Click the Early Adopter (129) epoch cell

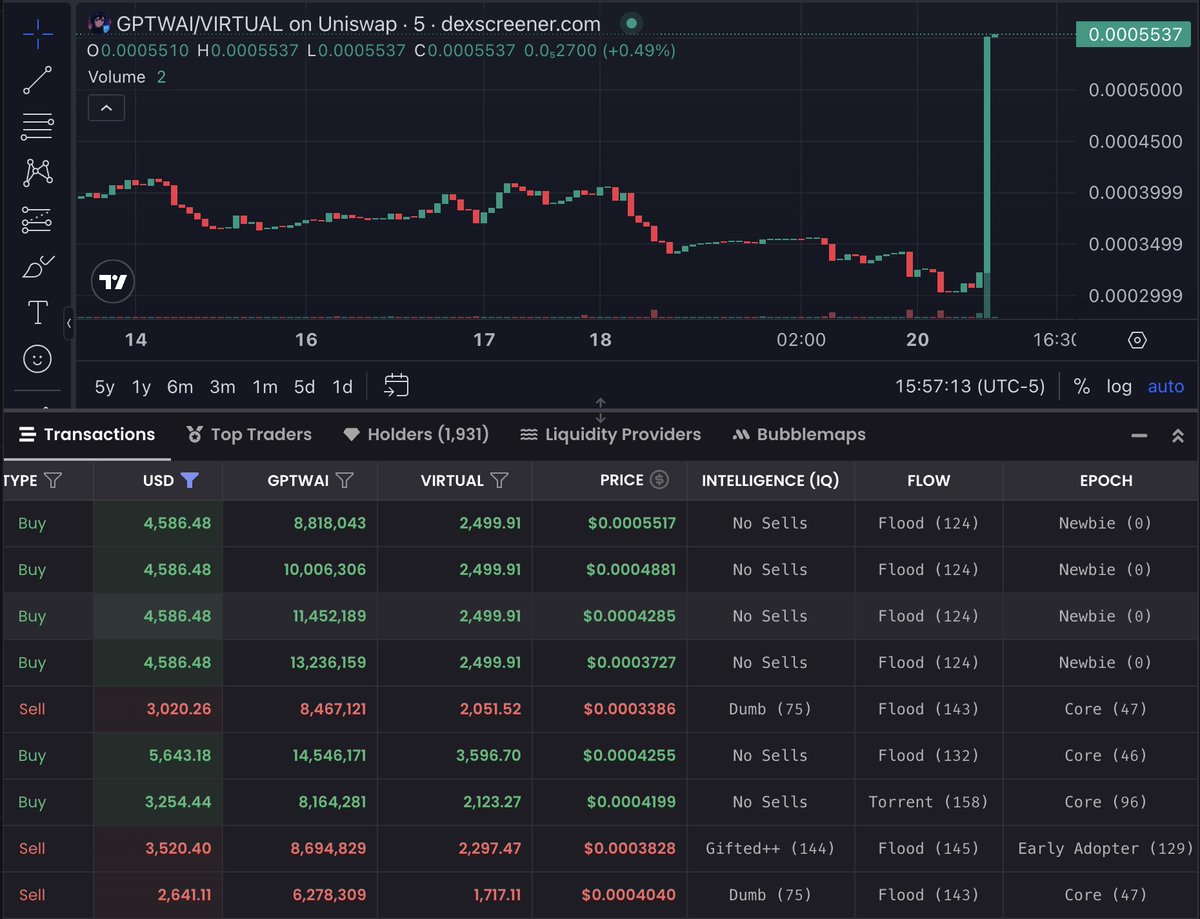click(x=1106, y=848)
